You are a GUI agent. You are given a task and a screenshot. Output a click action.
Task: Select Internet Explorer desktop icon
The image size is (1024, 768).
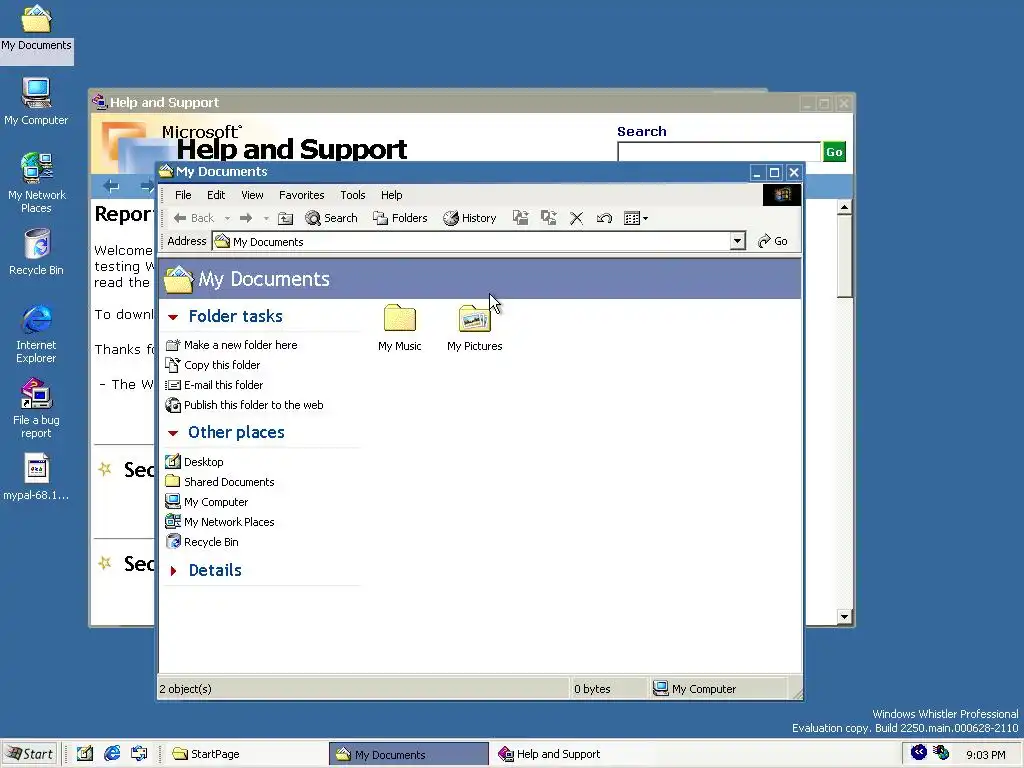click(36, 334)
